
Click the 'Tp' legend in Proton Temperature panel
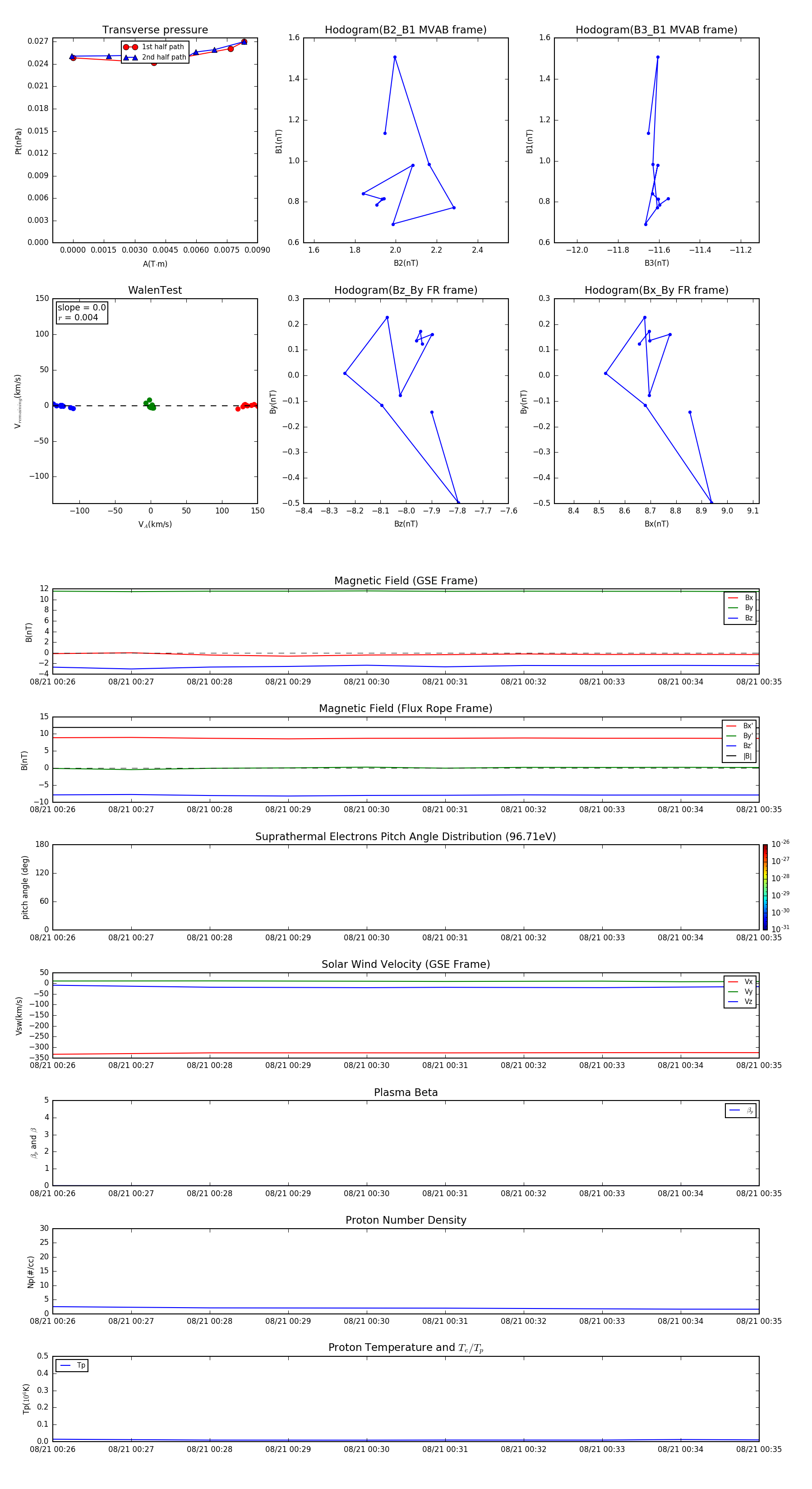(72, 1365)
